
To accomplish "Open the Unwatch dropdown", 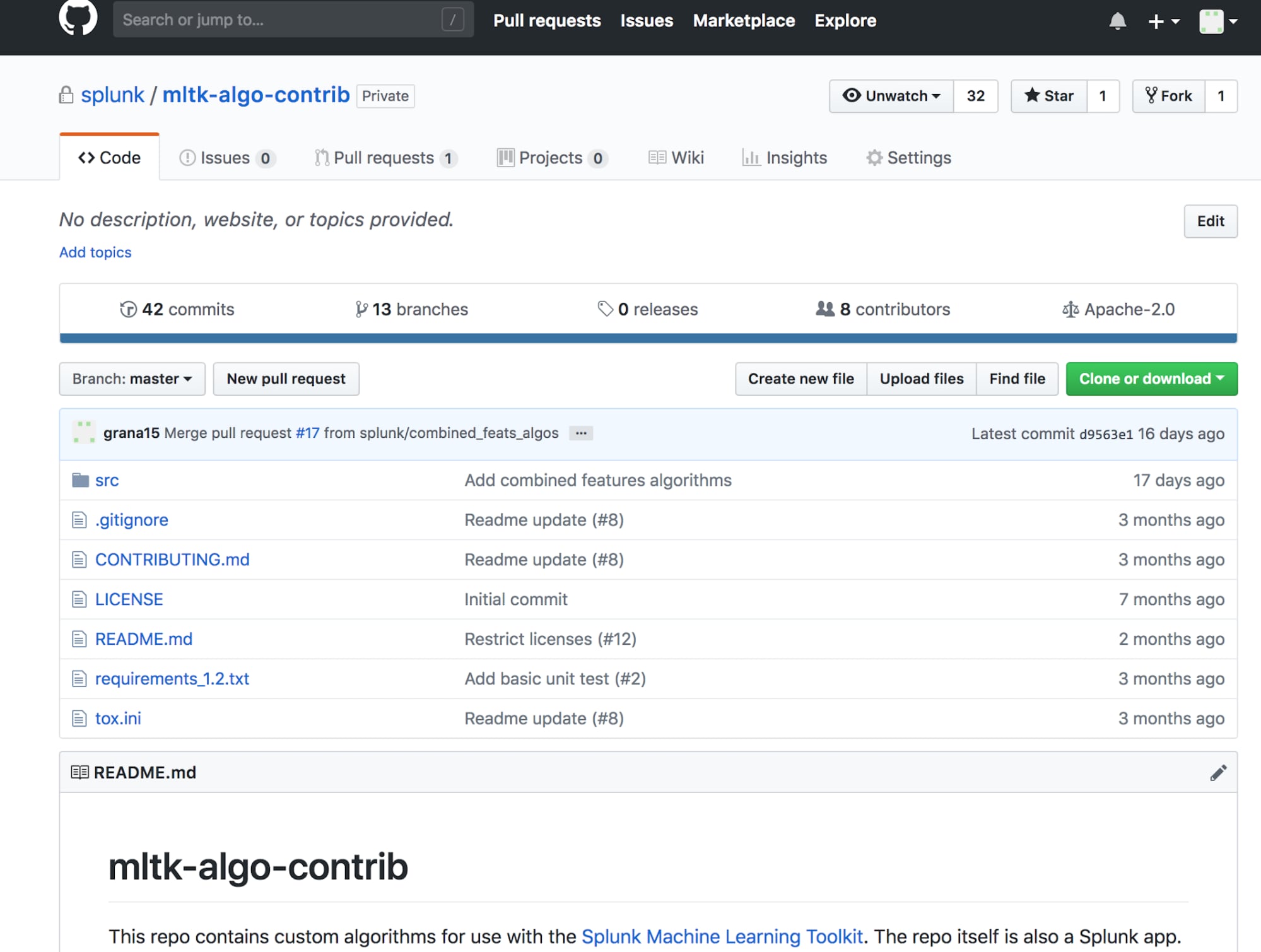I will pyautogui.click(x=891, y=96).
